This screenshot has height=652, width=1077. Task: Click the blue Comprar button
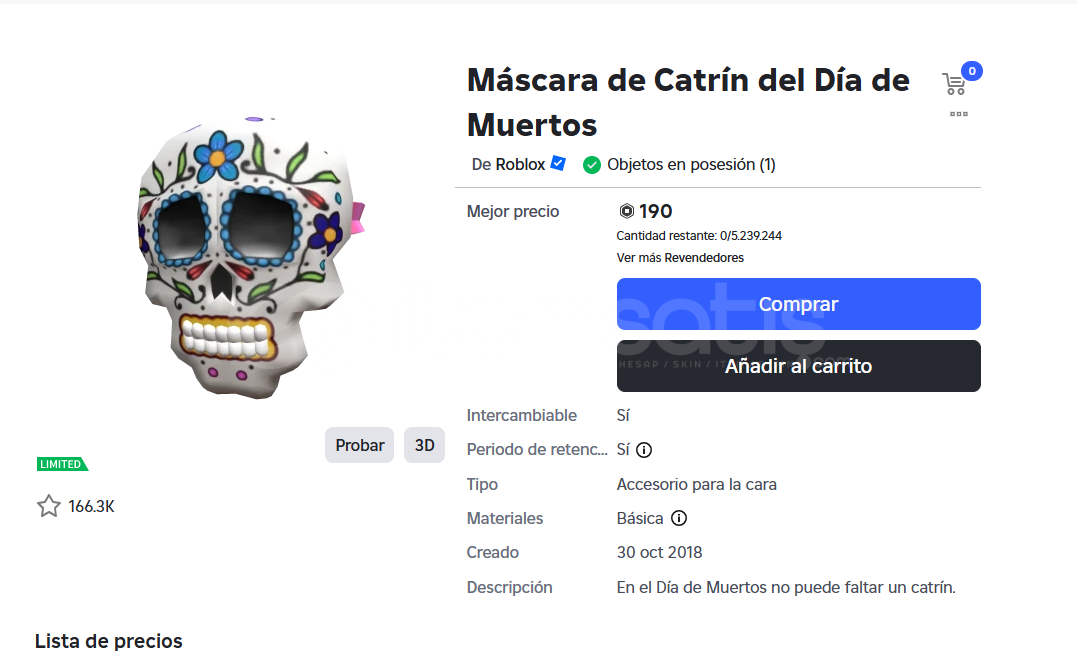pos(798,304)
